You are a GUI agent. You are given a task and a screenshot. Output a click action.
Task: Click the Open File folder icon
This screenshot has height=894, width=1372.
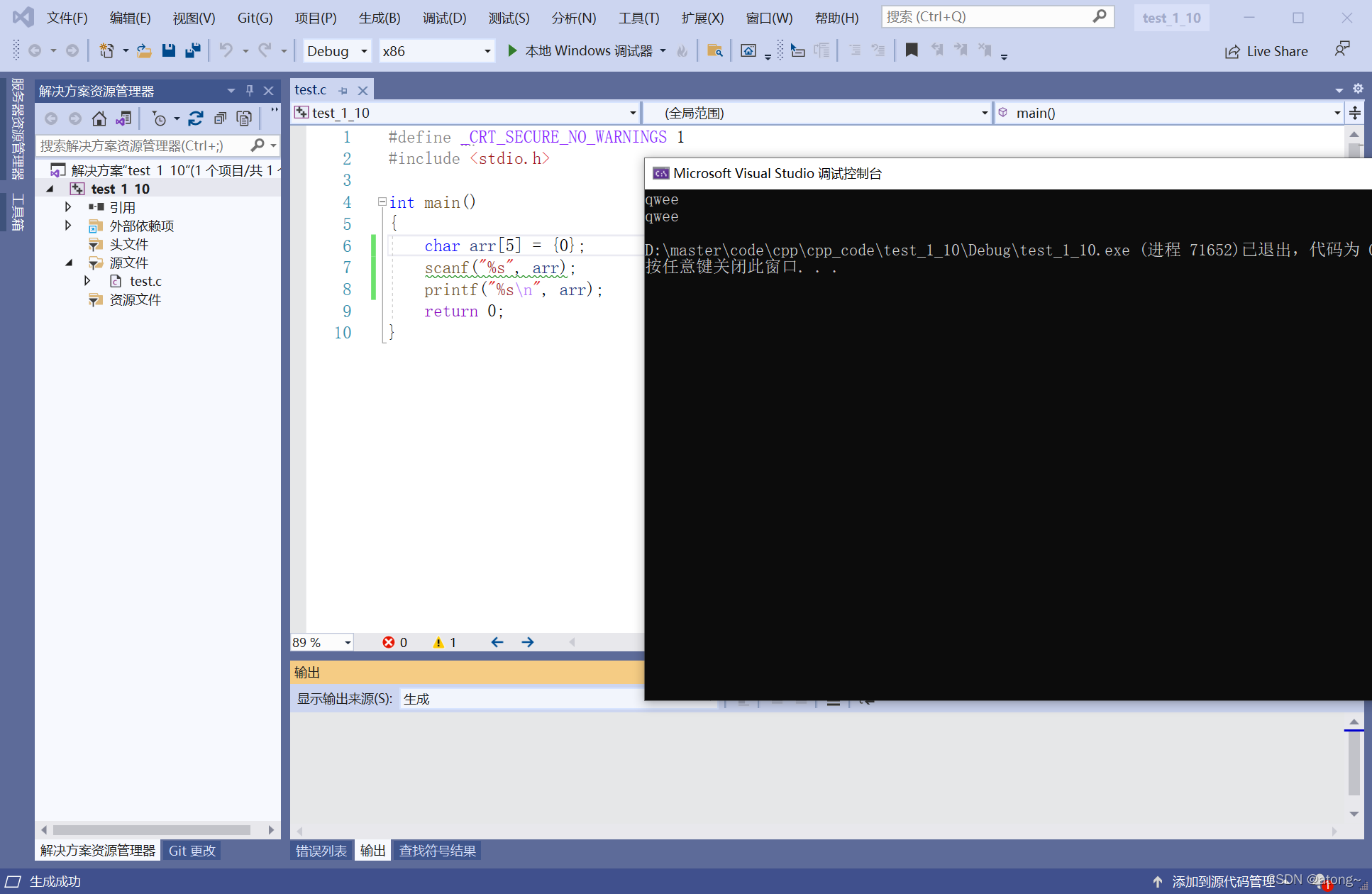[144, 50]
